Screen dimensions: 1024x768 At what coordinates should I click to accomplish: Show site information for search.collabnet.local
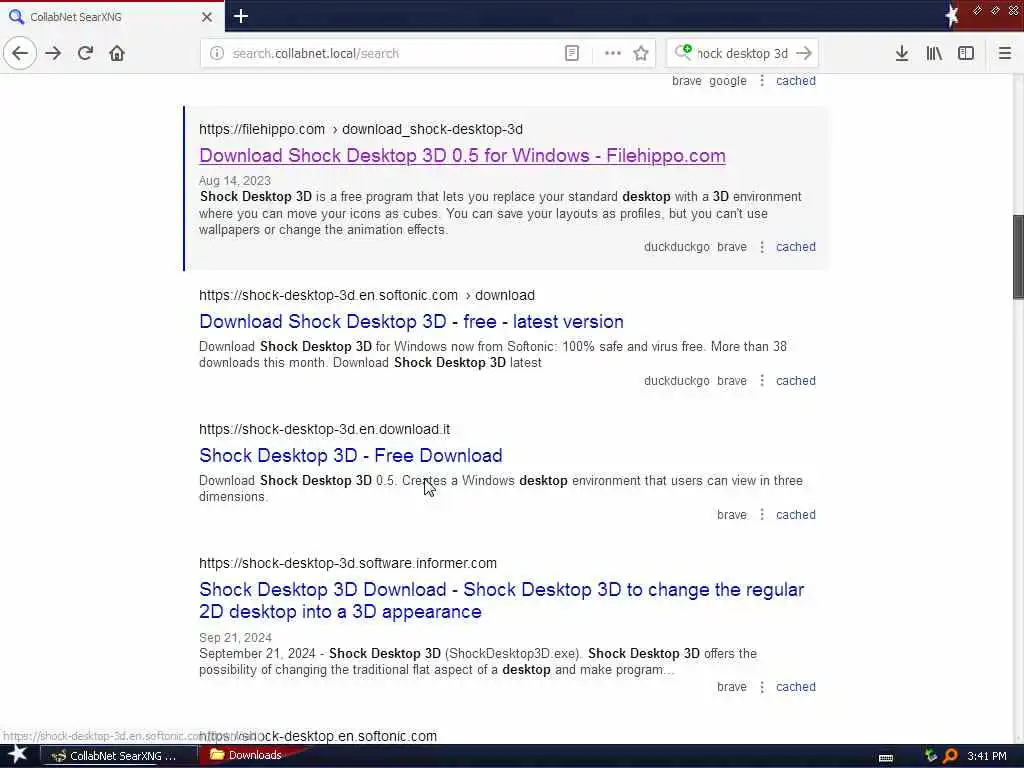click(217, 54)
